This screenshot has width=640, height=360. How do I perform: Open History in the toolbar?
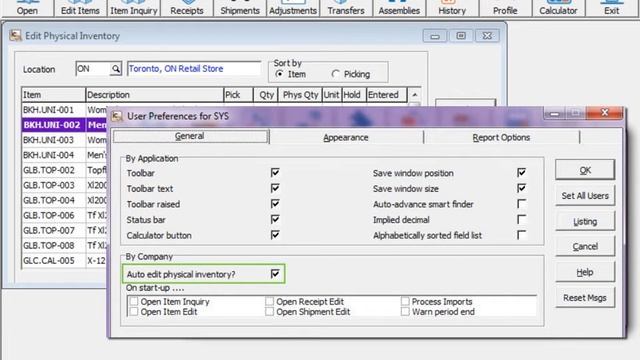click(x=452, y=8)
